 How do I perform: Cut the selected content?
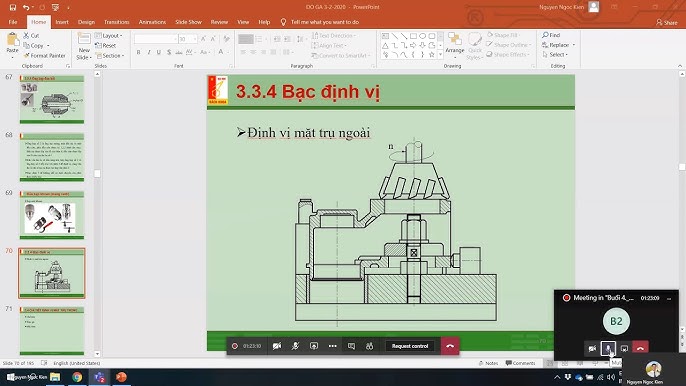31,35
